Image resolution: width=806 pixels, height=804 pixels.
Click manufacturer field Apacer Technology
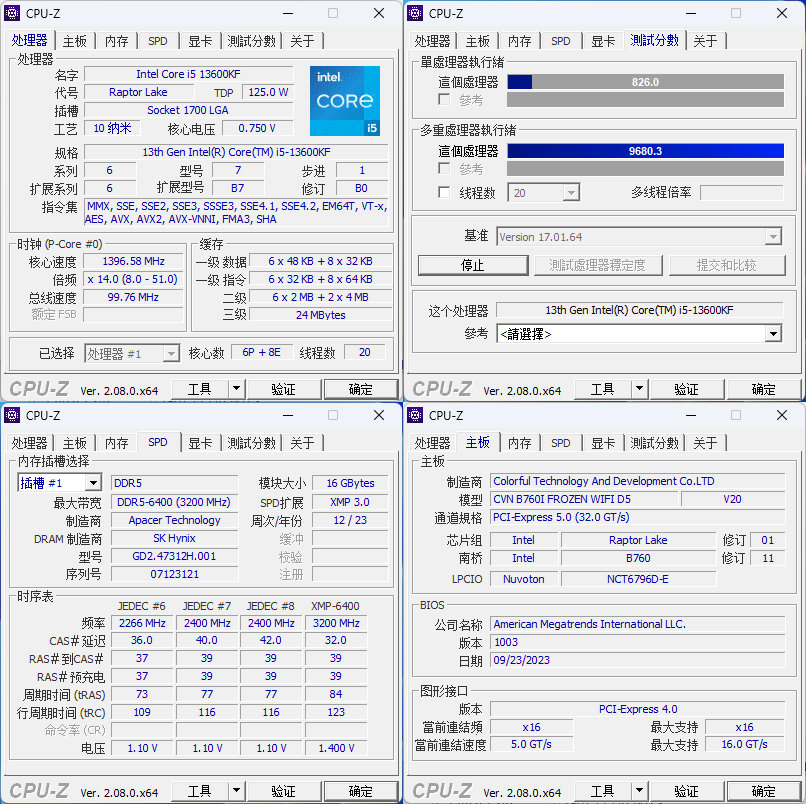[x=174, y=520]
